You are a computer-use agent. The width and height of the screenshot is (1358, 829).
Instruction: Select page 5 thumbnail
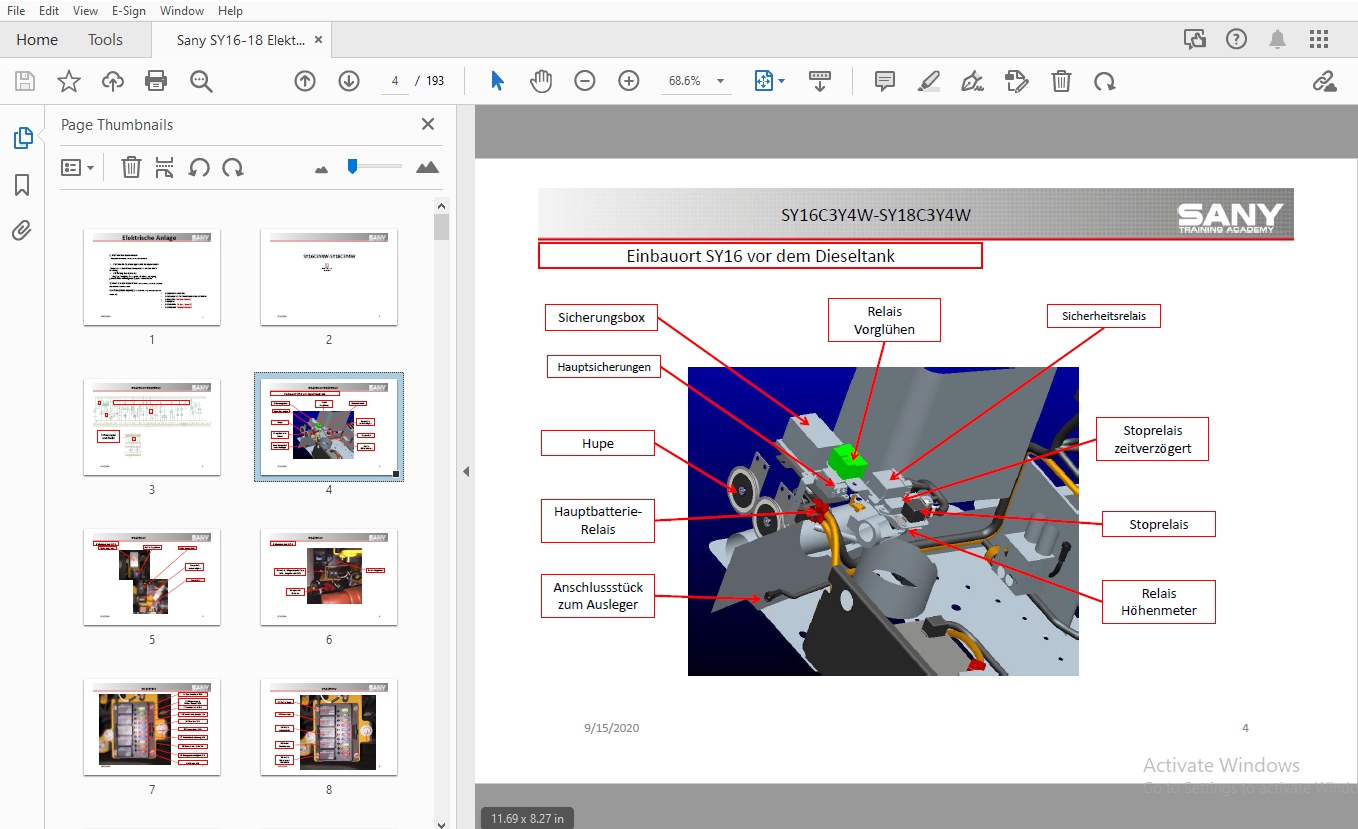[152, 577]
